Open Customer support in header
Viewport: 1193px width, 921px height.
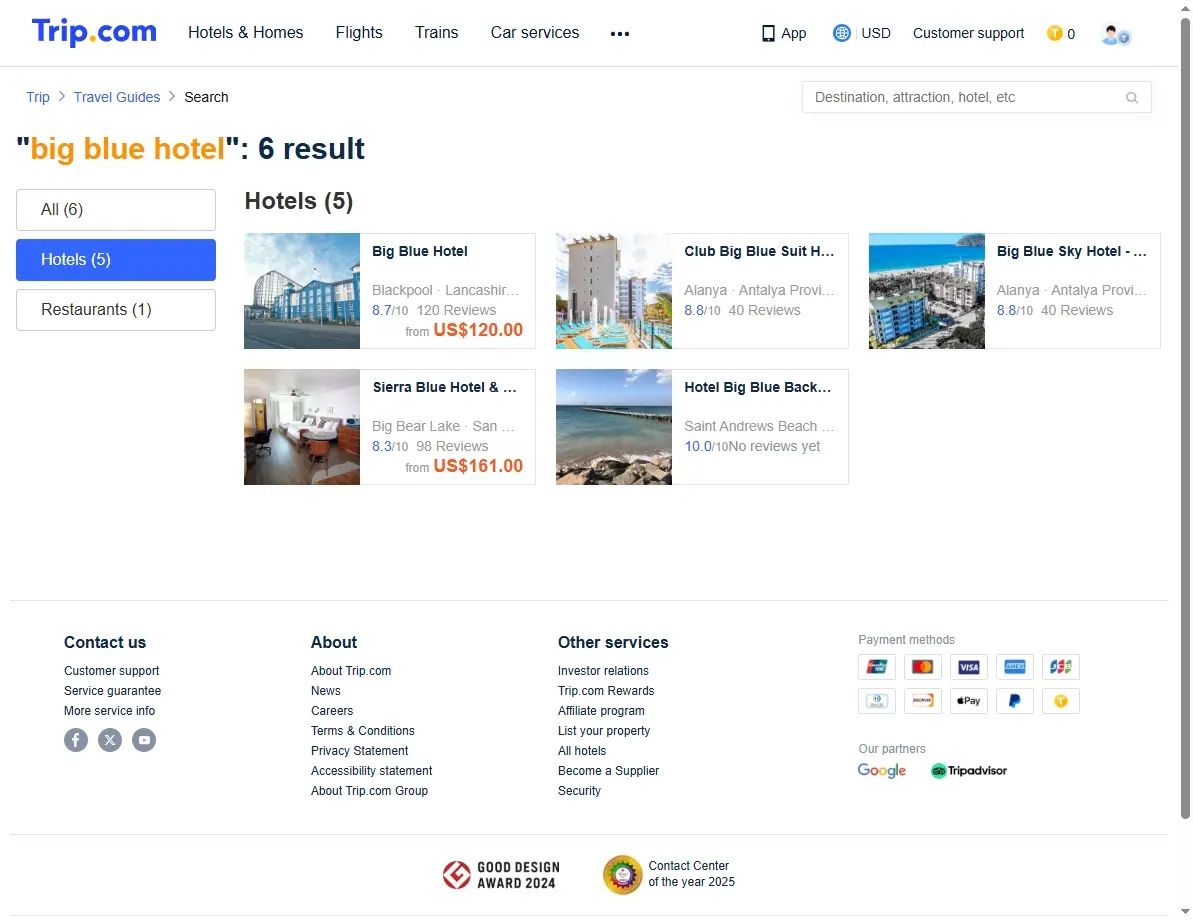969,33
